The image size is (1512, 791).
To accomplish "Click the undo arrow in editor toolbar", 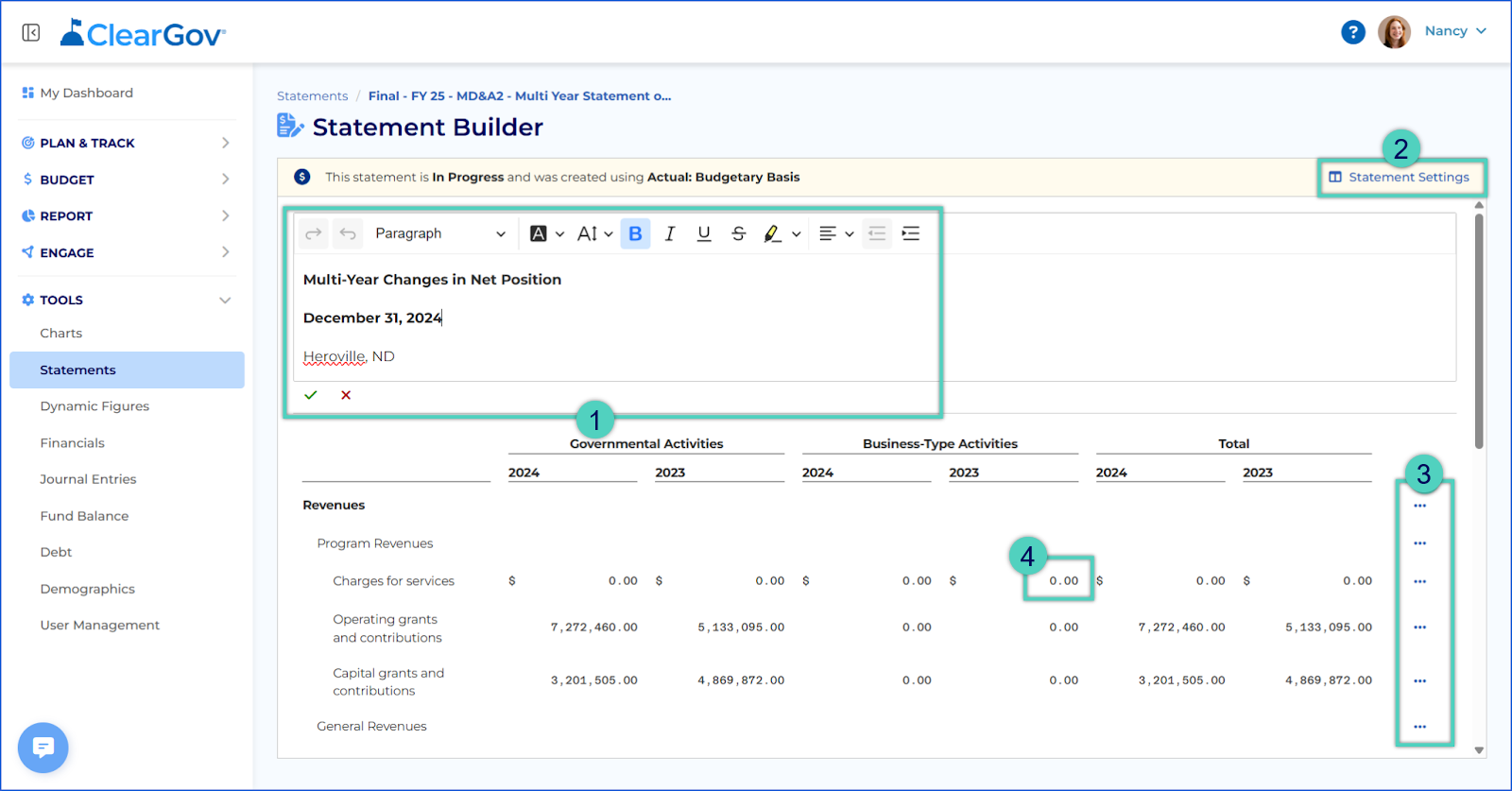I will pyautogui.click(x=348, y=233).
